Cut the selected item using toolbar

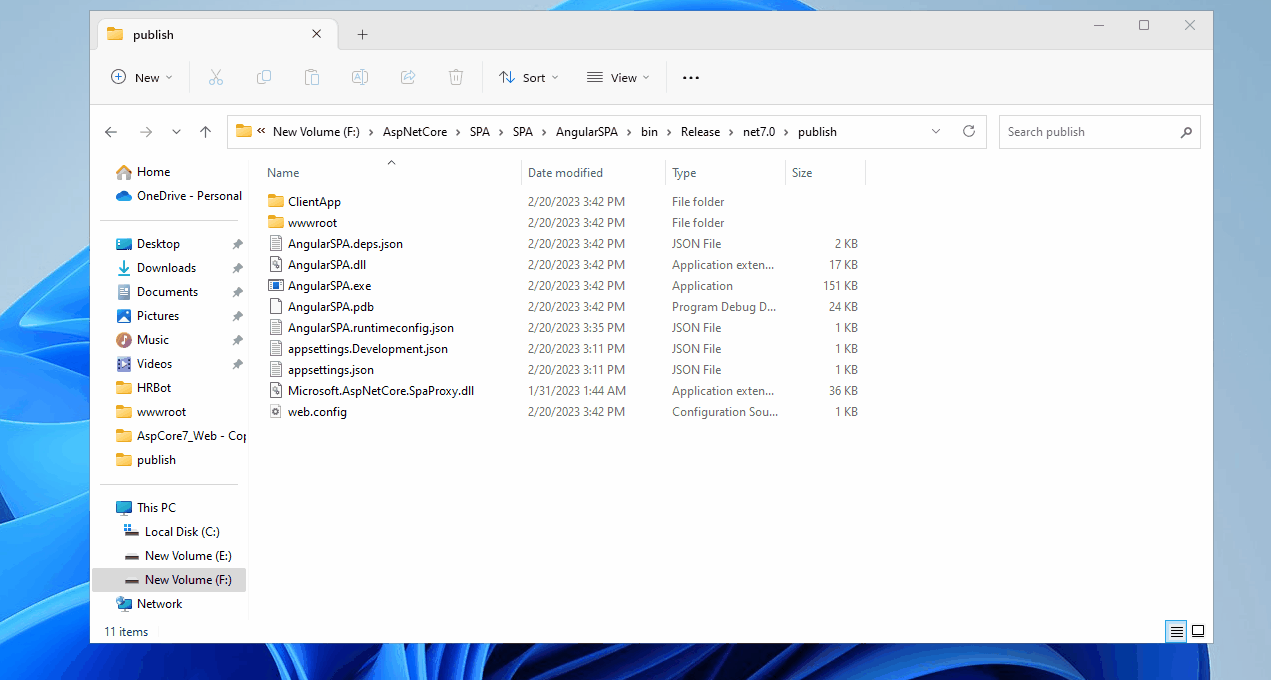point(216,77)
